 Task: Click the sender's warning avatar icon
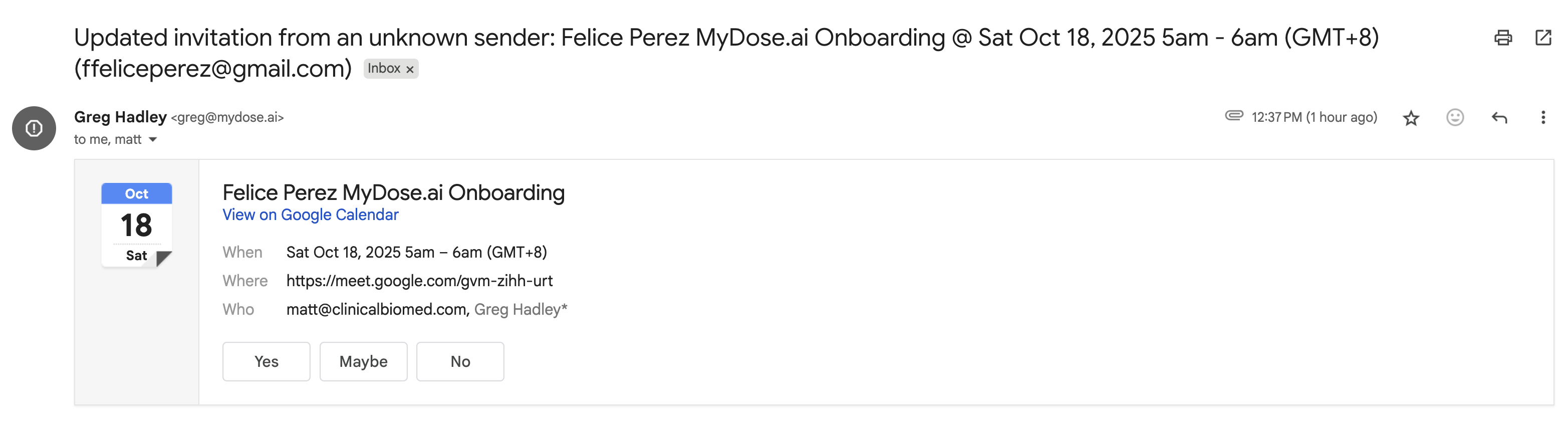[34, 128]
